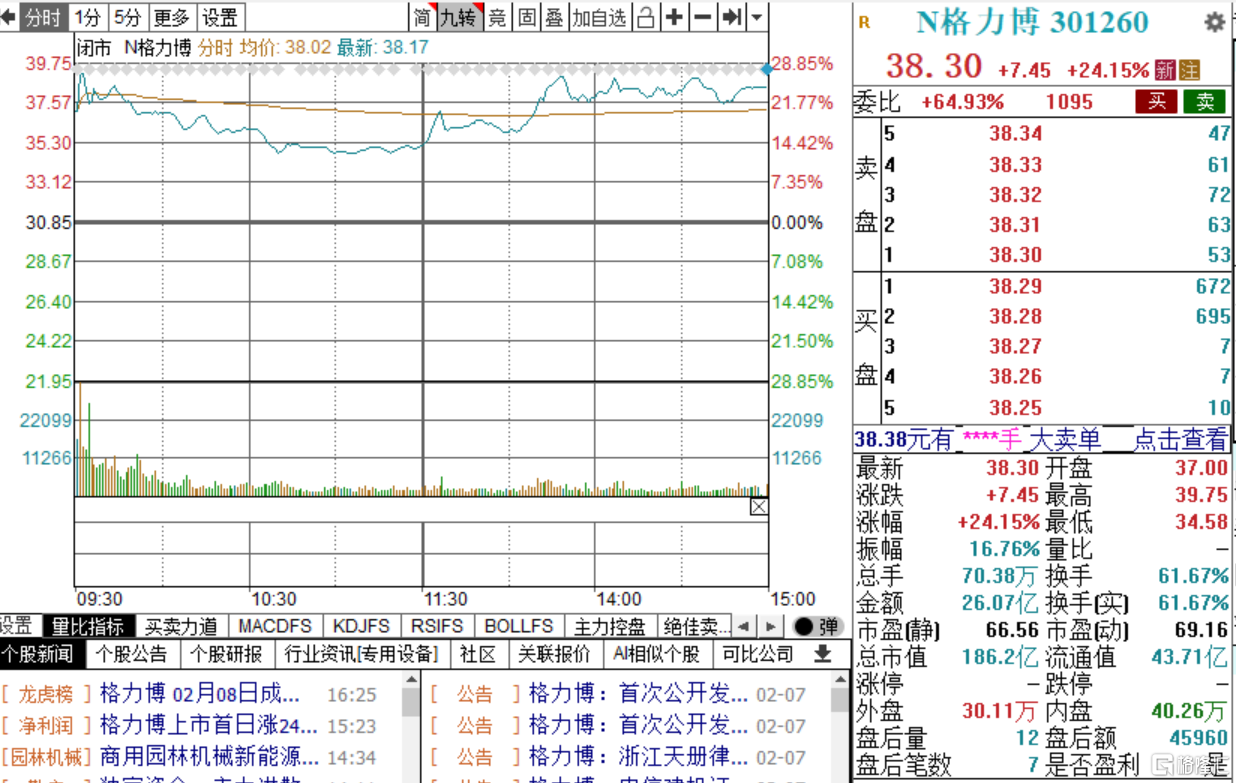Add stock via 加自选 button

pos(600,17)
